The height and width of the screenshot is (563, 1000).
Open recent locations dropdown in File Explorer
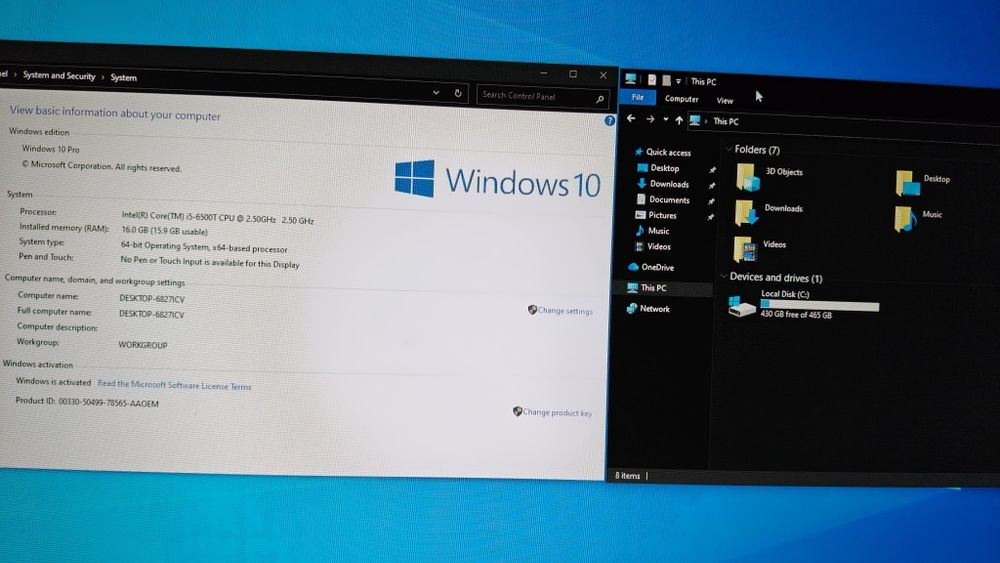665,119
